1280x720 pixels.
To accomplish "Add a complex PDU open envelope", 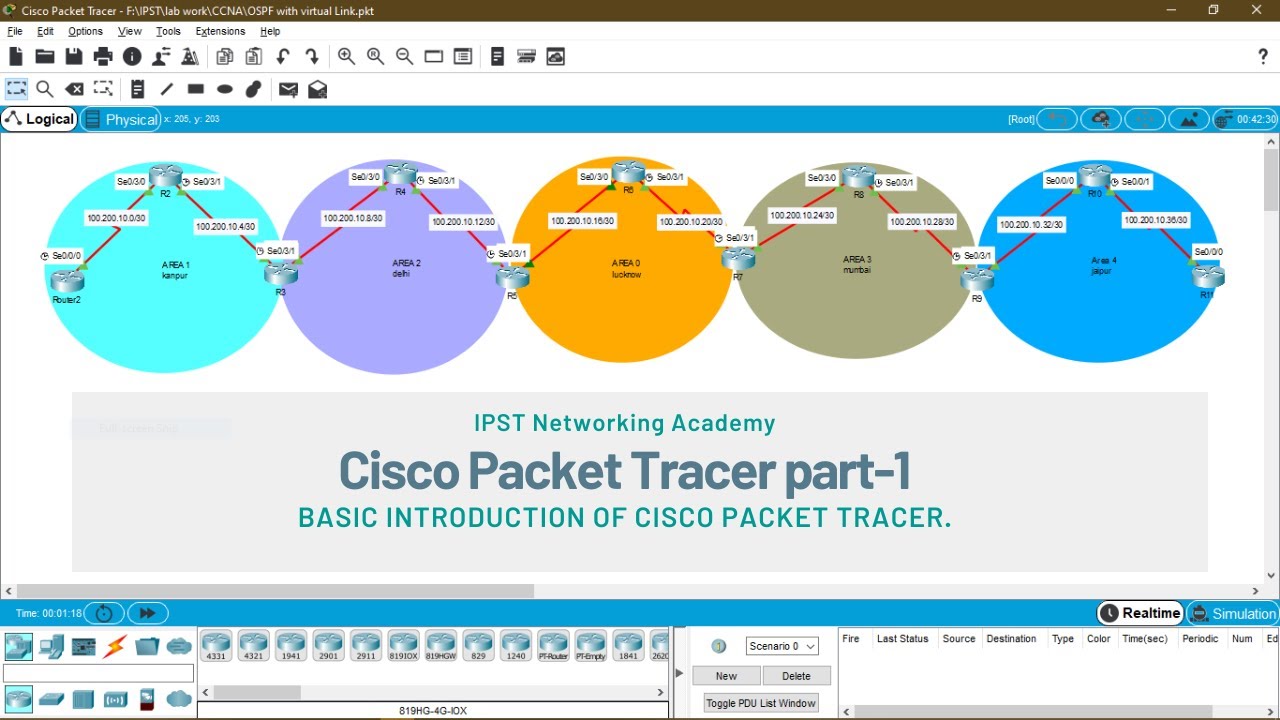I will [x=317, y=89].
